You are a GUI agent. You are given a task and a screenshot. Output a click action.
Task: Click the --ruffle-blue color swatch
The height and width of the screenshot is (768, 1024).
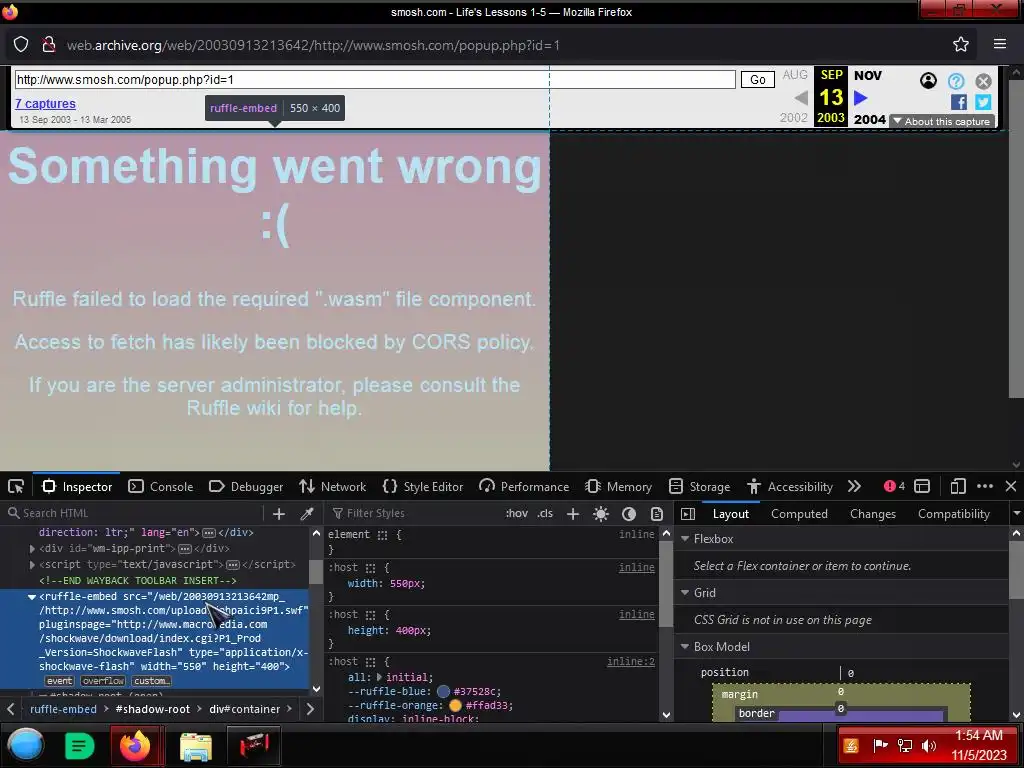coord(443,692)
